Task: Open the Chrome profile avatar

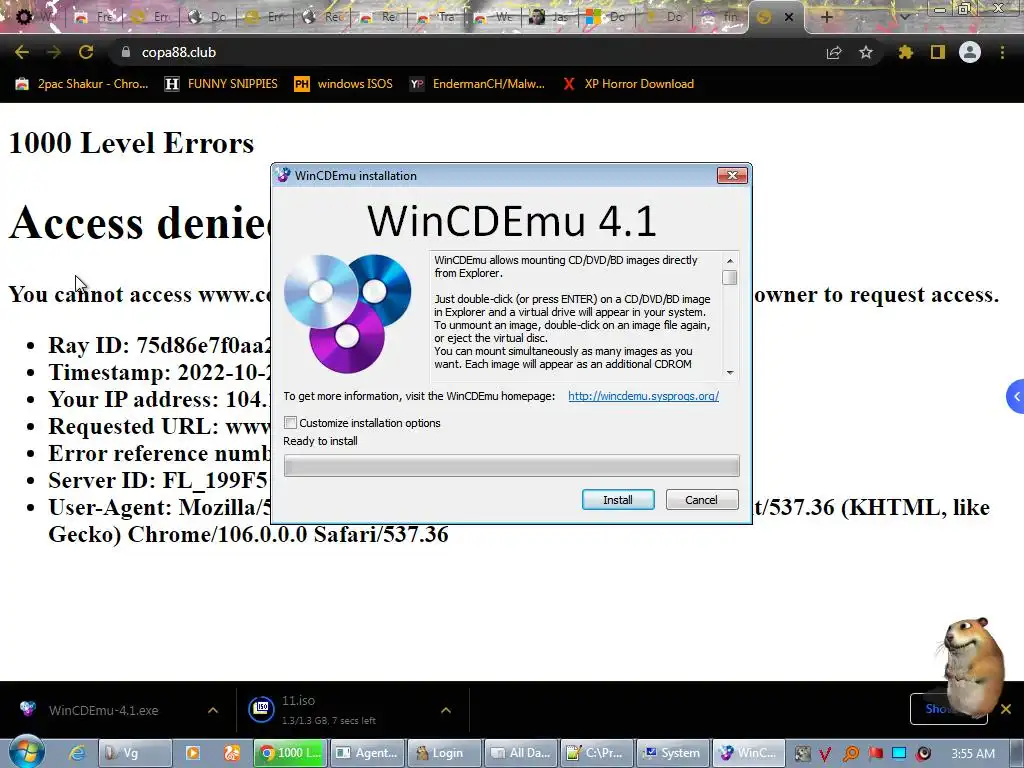Action: [x=970, y=52]
